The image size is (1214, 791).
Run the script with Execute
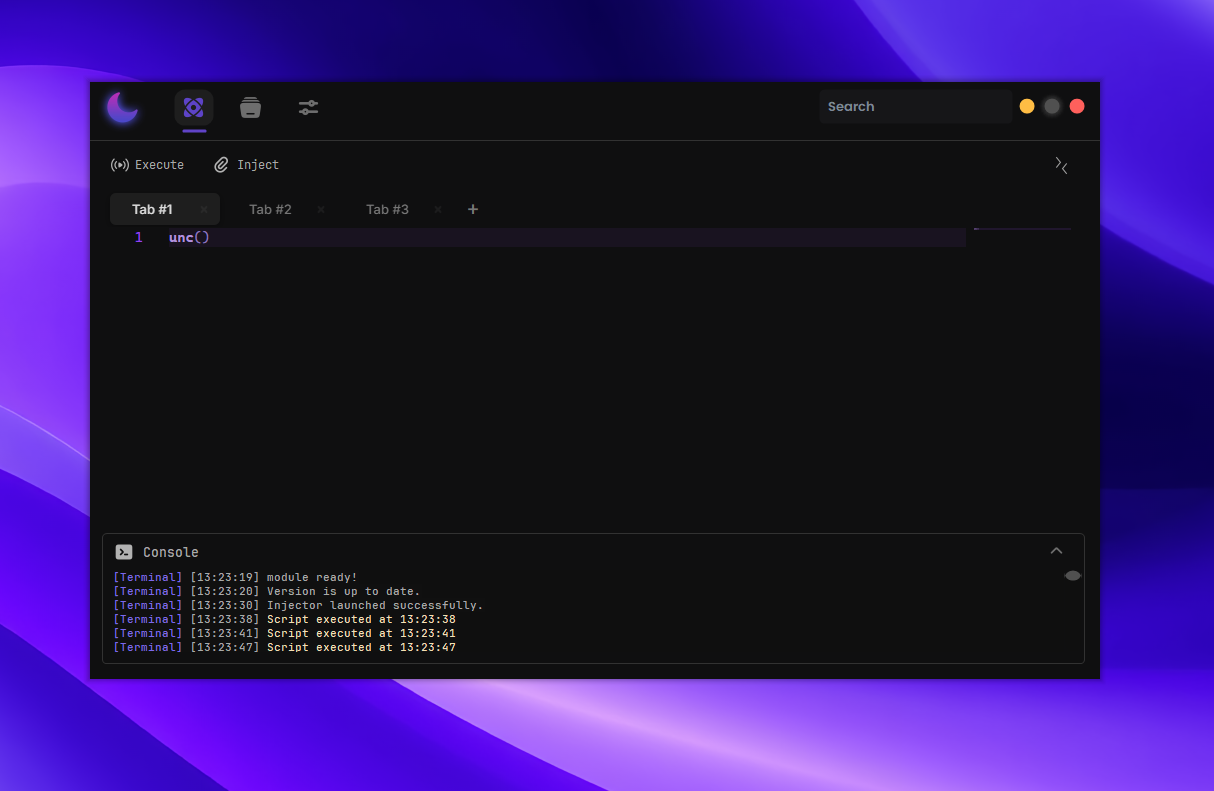[147, 165]
